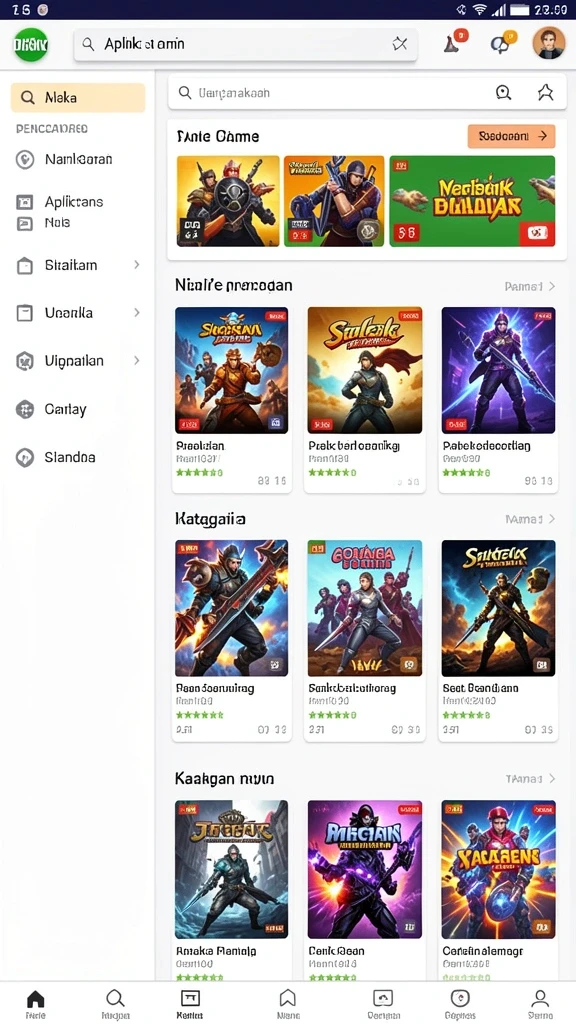This screenshot has width=576, height=1024.
Task: Click Katagaiia section heading
Action: pyautogui.click(x=210, y=519)
